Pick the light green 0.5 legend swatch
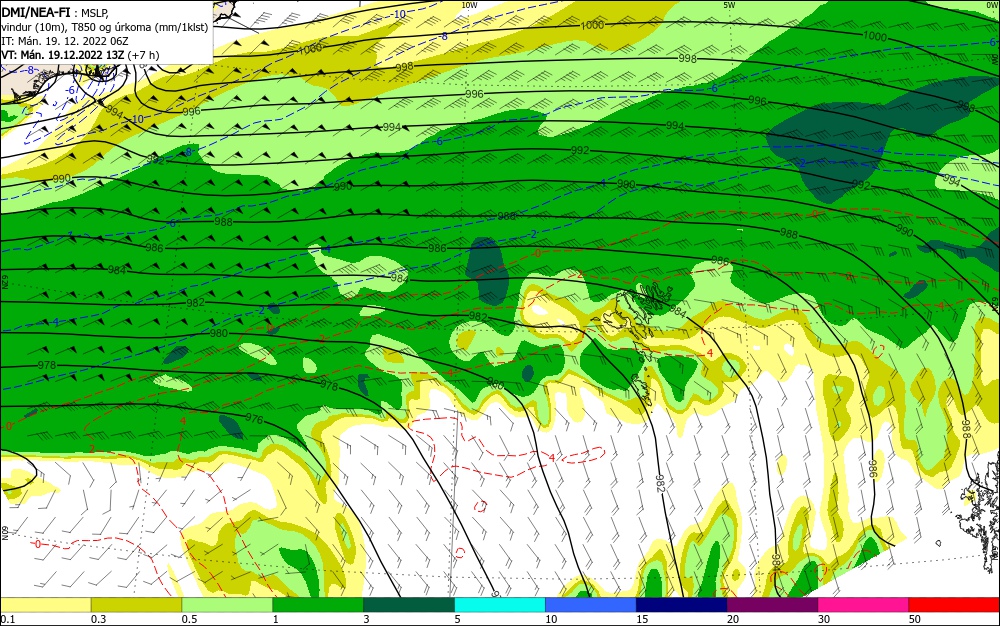 [227, 605]
